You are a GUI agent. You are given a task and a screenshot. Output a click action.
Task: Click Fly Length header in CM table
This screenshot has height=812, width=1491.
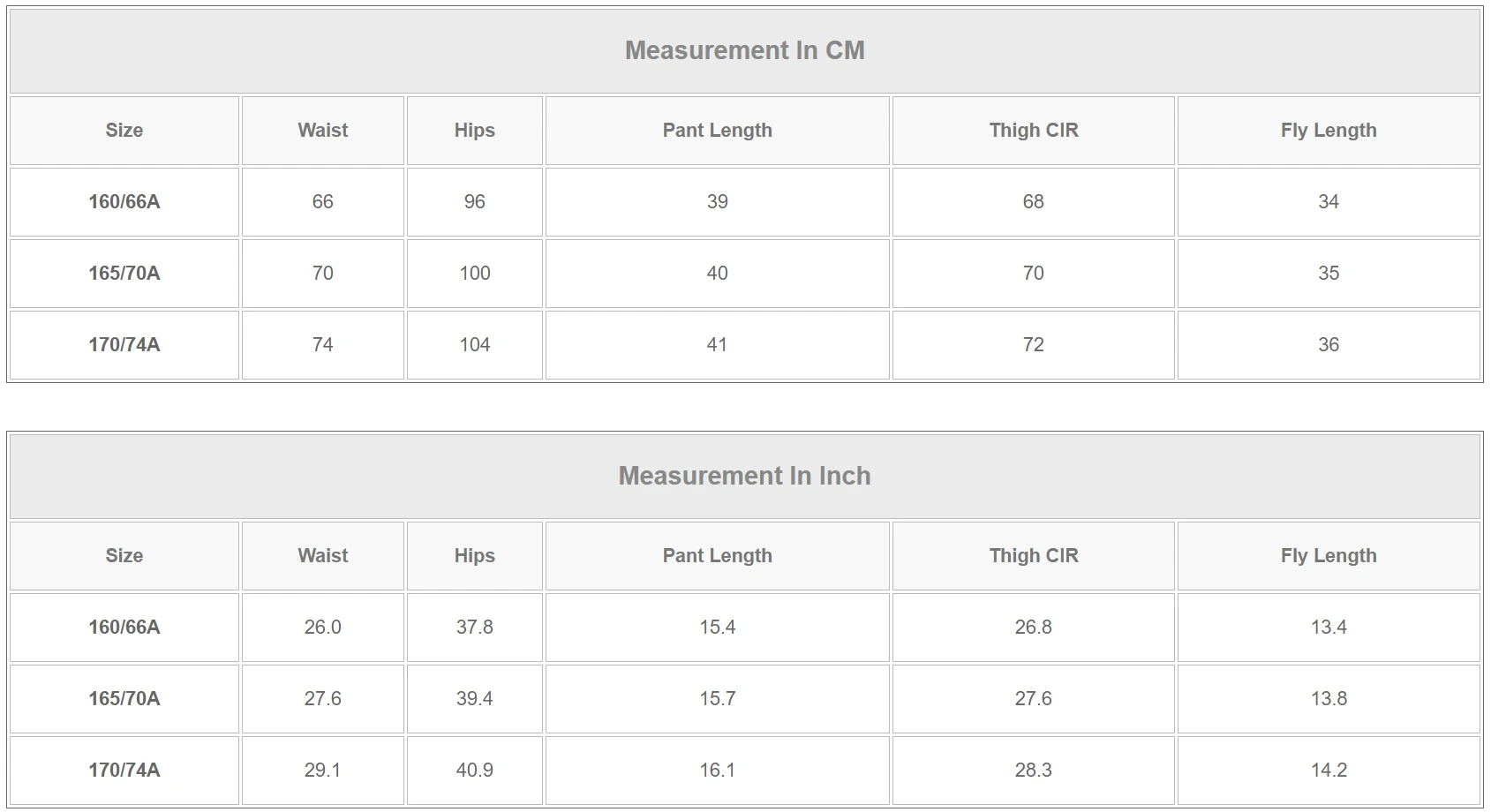[1329, 131]
